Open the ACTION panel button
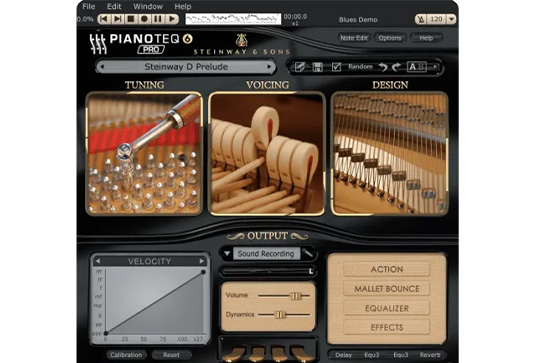The image size is (535, 363). coord(387,269)
